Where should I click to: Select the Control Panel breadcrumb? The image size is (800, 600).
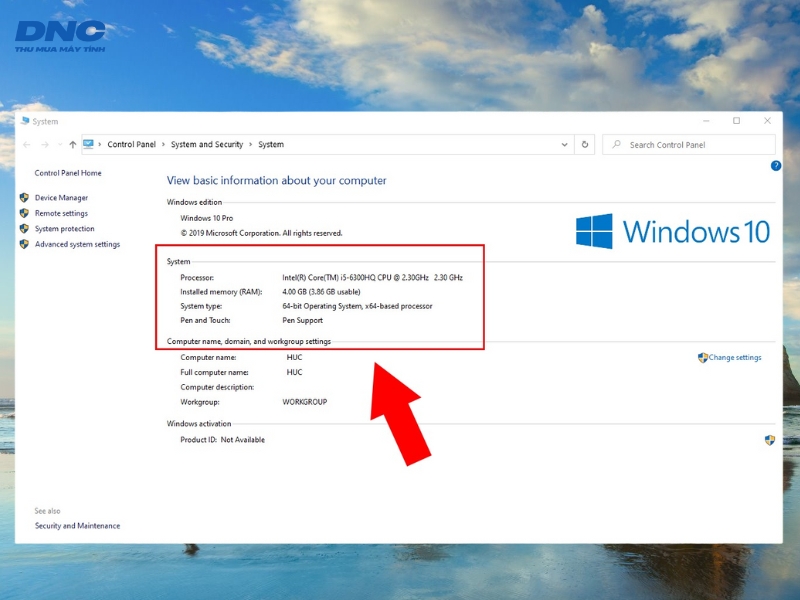(x=131, y=144)
